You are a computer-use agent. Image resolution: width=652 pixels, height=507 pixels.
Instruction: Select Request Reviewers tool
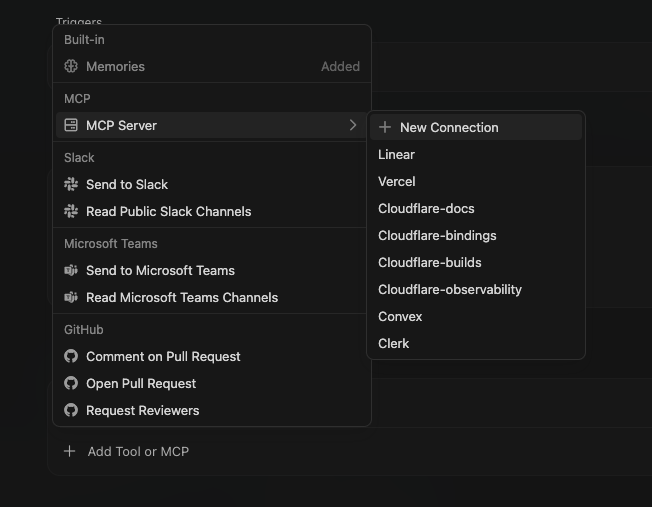[212, 411]
